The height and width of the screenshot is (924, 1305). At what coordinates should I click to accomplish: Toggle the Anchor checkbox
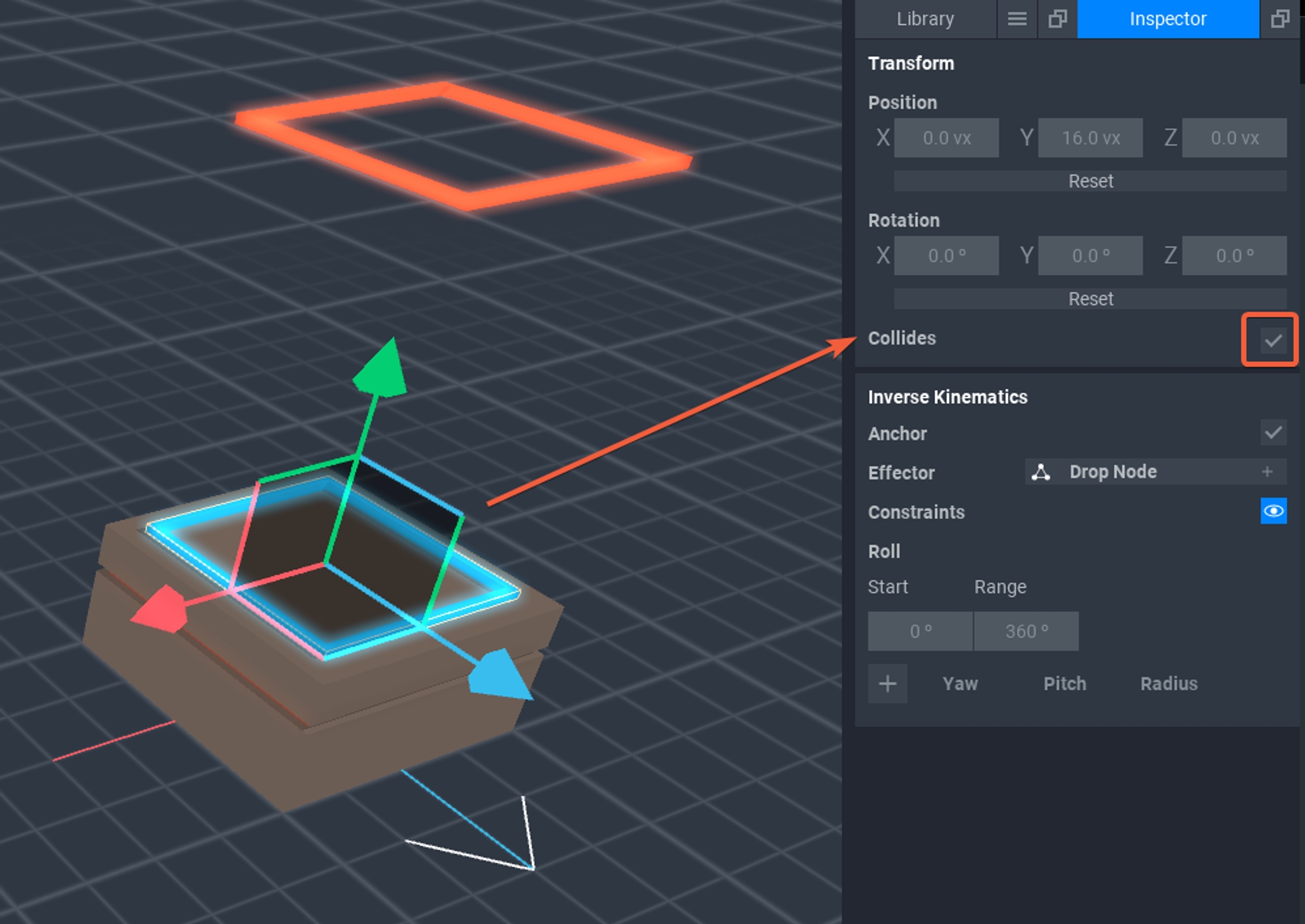click(1273, 433)
